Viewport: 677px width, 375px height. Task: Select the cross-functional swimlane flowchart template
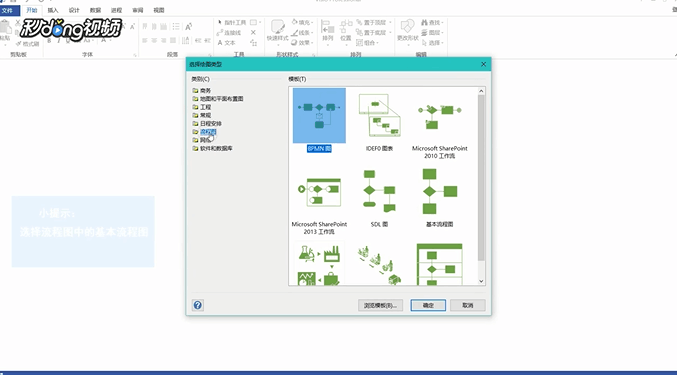440,264
